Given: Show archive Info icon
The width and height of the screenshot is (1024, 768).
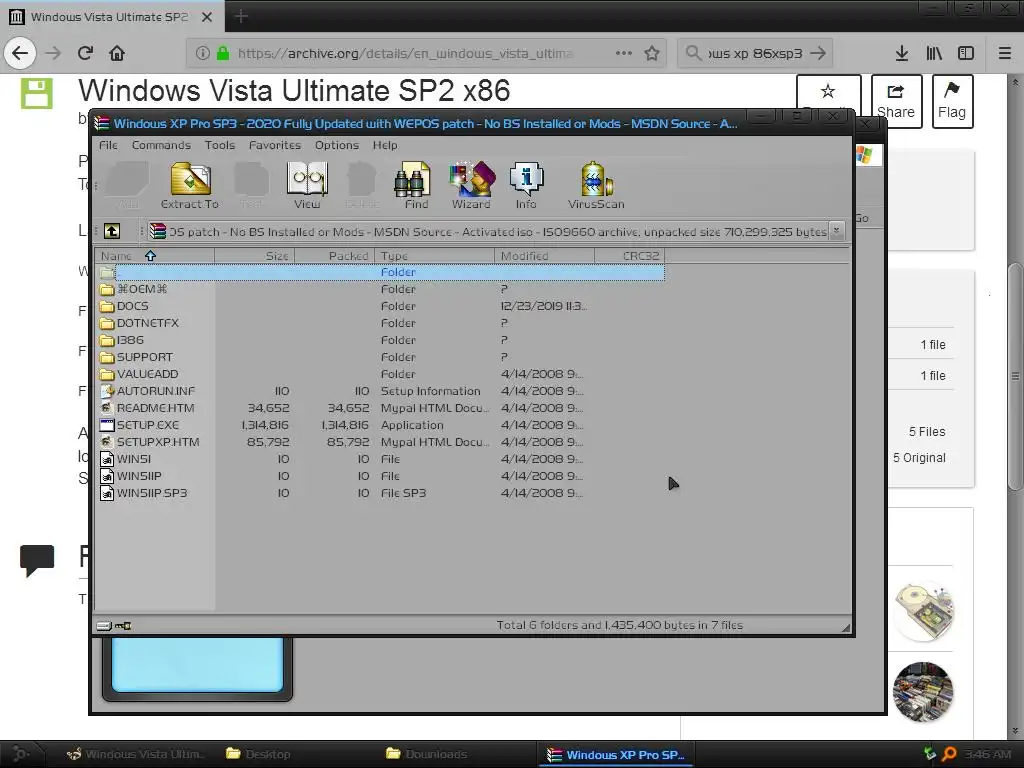Looking at the screenshot, I should (x=526, y=185).
